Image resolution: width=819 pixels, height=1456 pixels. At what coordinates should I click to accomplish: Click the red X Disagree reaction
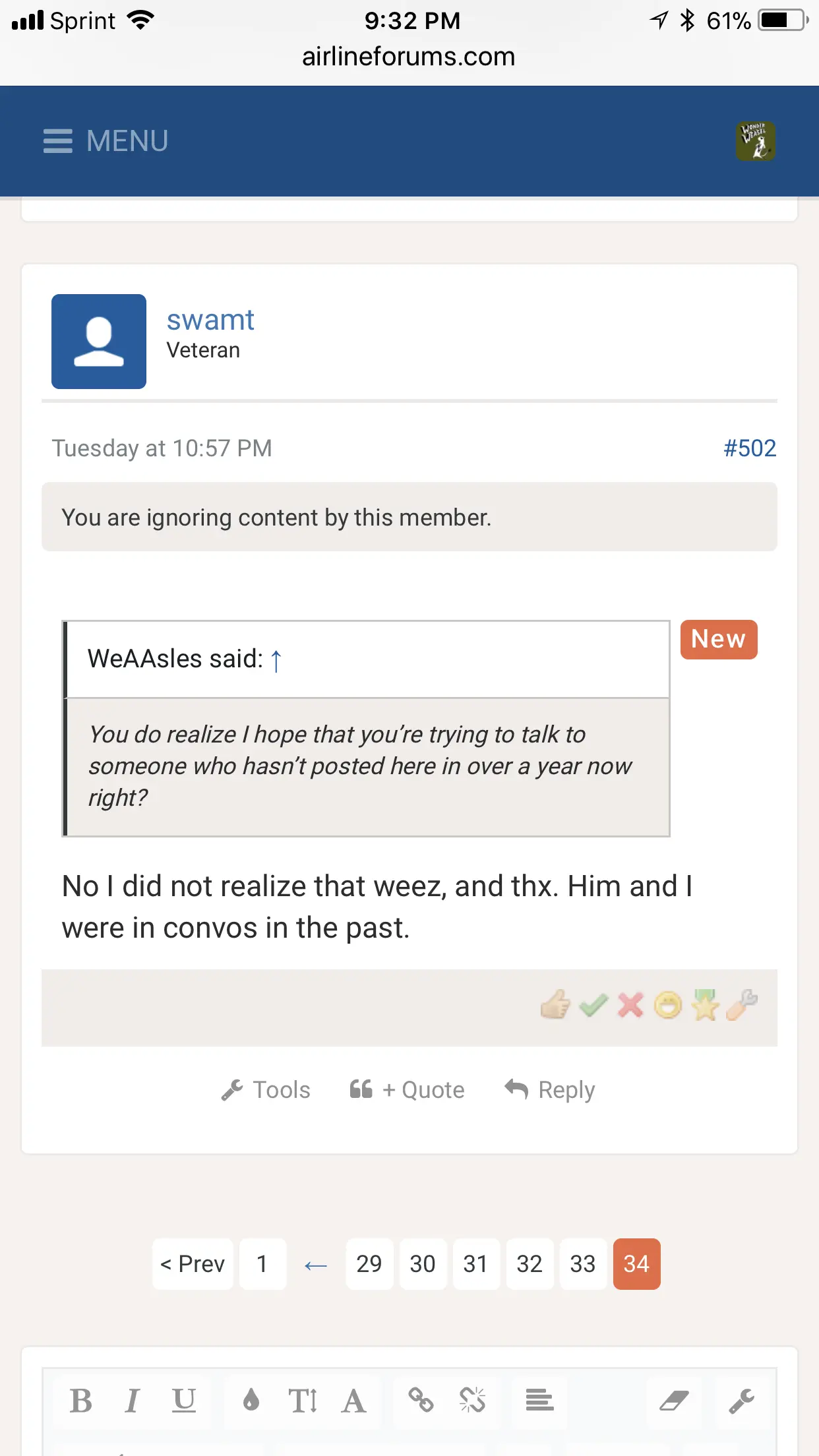pyautogui.click(x=630, y=1006)
